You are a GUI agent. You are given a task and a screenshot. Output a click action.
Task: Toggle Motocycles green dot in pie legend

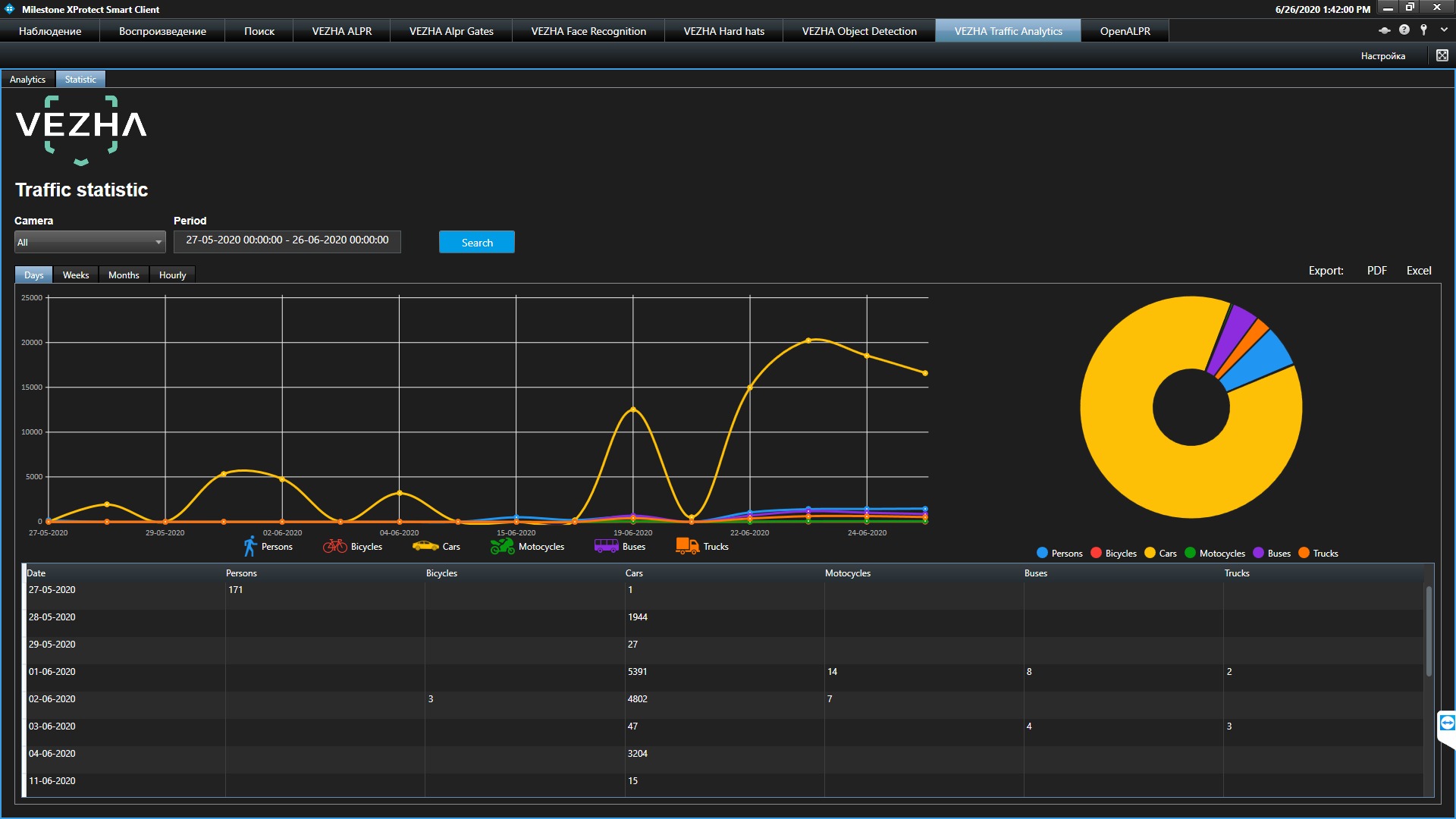pos(1190,553)
